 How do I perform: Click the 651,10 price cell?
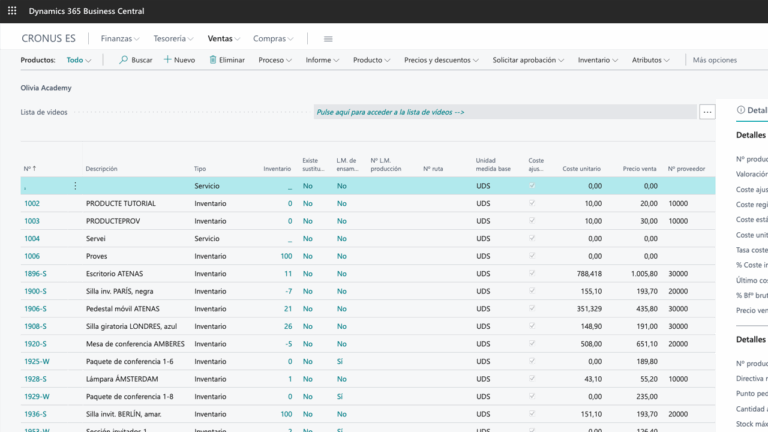[x=645, y=344]
